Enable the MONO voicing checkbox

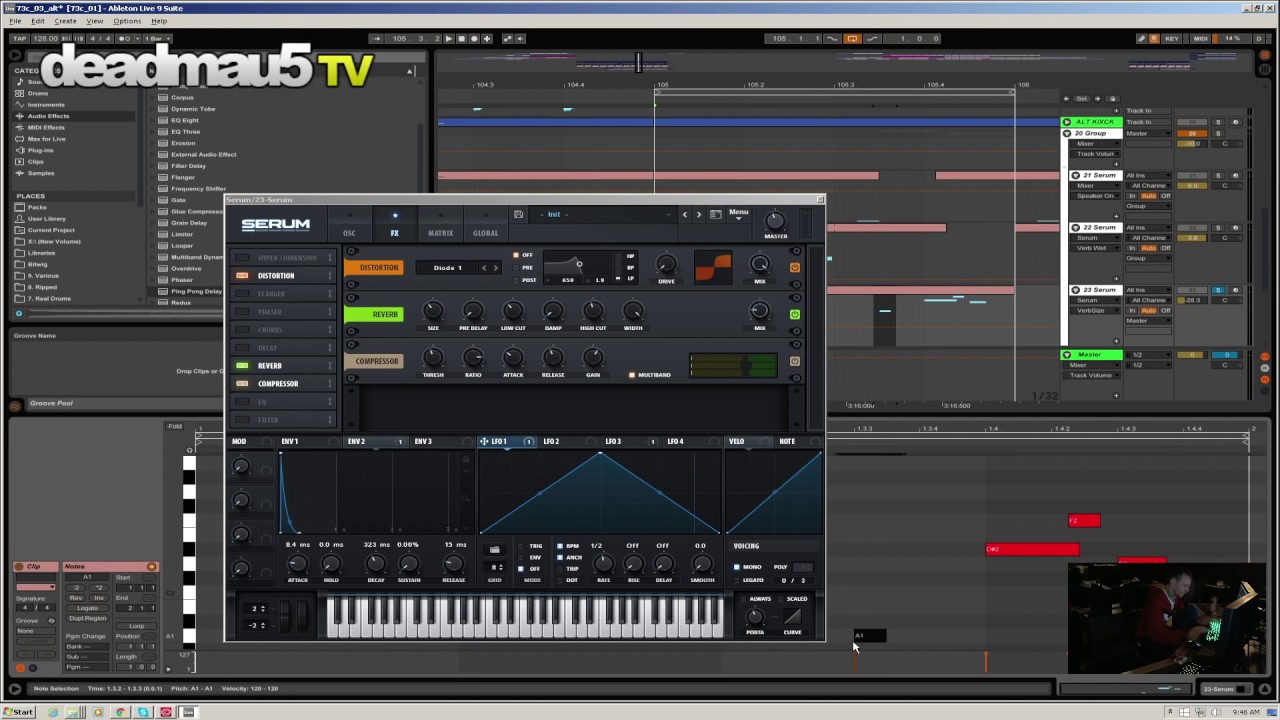737,567
